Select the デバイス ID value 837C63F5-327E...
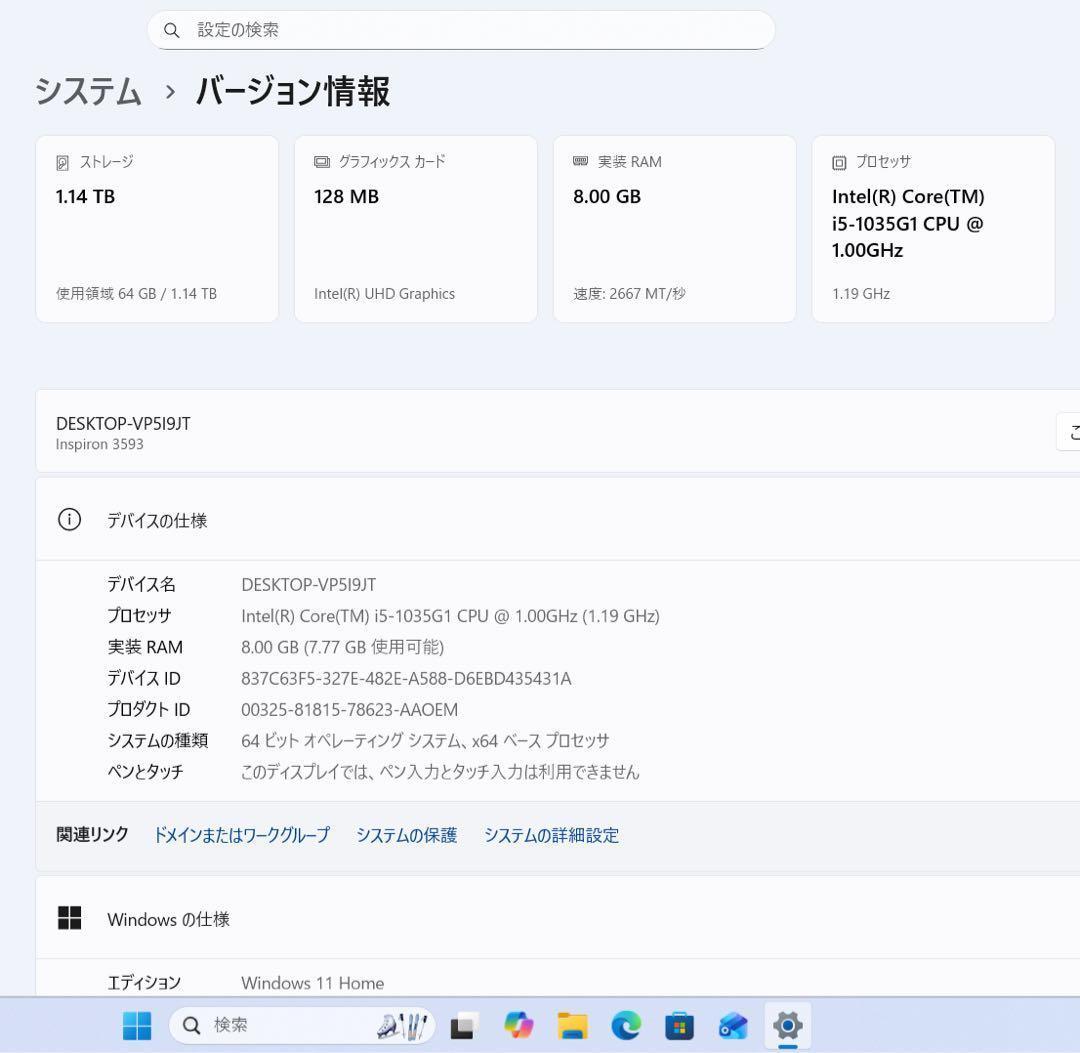This screenshot has width=1080, height=1053. click(x=406, y=678)
